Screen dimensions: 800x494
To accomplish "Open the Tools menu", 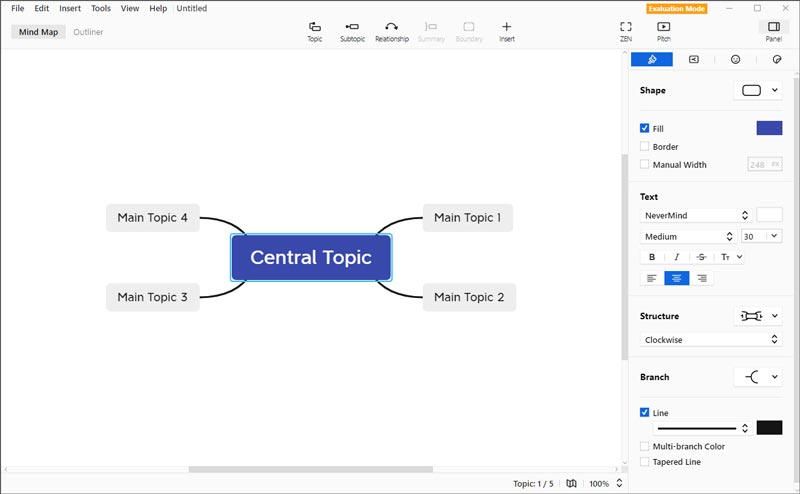I will click(101, 8).
